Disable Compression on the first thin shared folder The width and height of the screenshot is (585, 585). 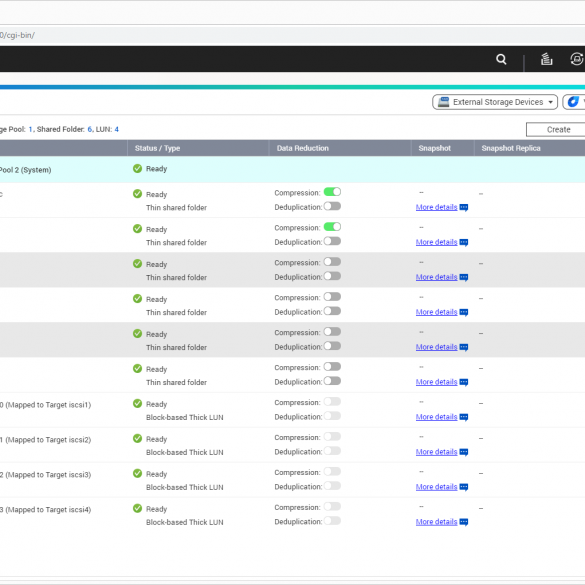[332, 192]
